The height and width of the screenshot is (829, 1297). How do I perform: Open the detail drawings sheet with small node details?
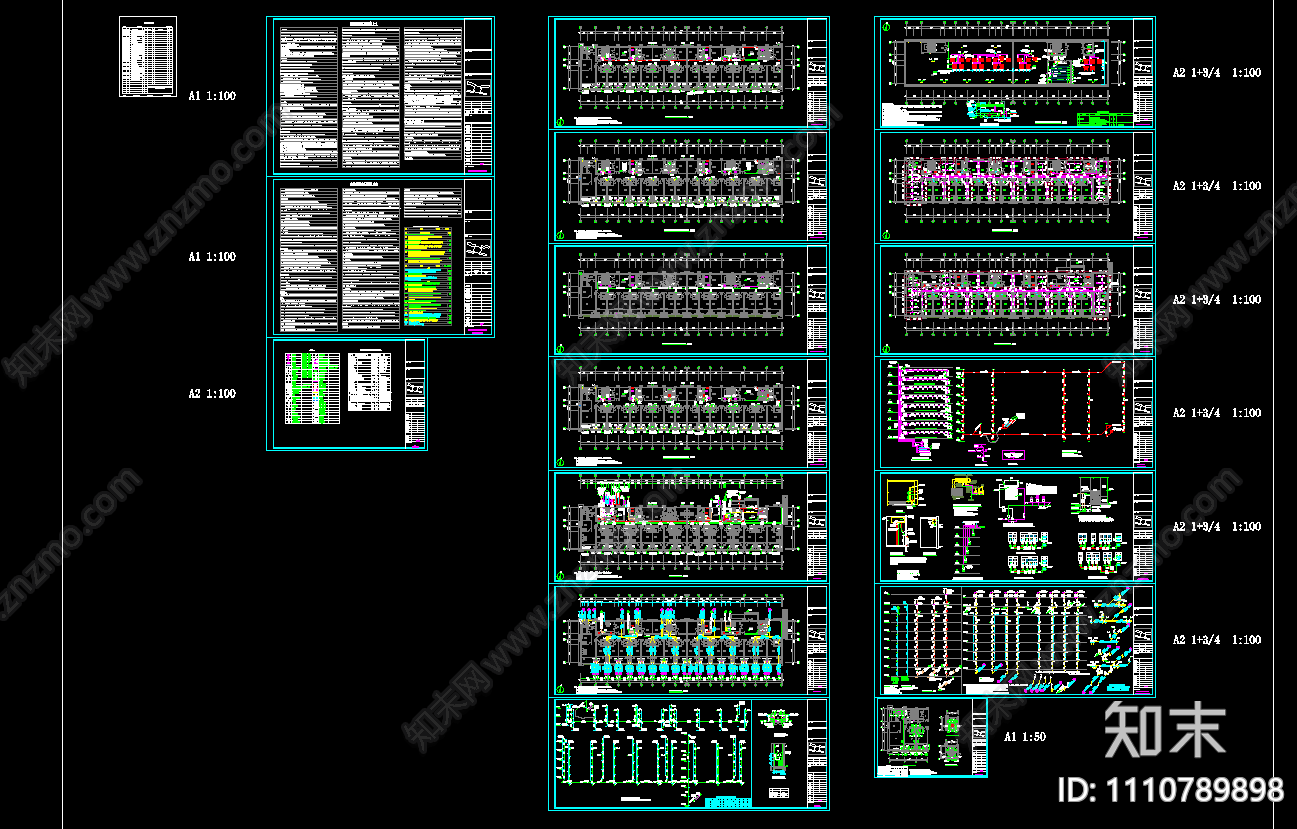point(1015,527)
